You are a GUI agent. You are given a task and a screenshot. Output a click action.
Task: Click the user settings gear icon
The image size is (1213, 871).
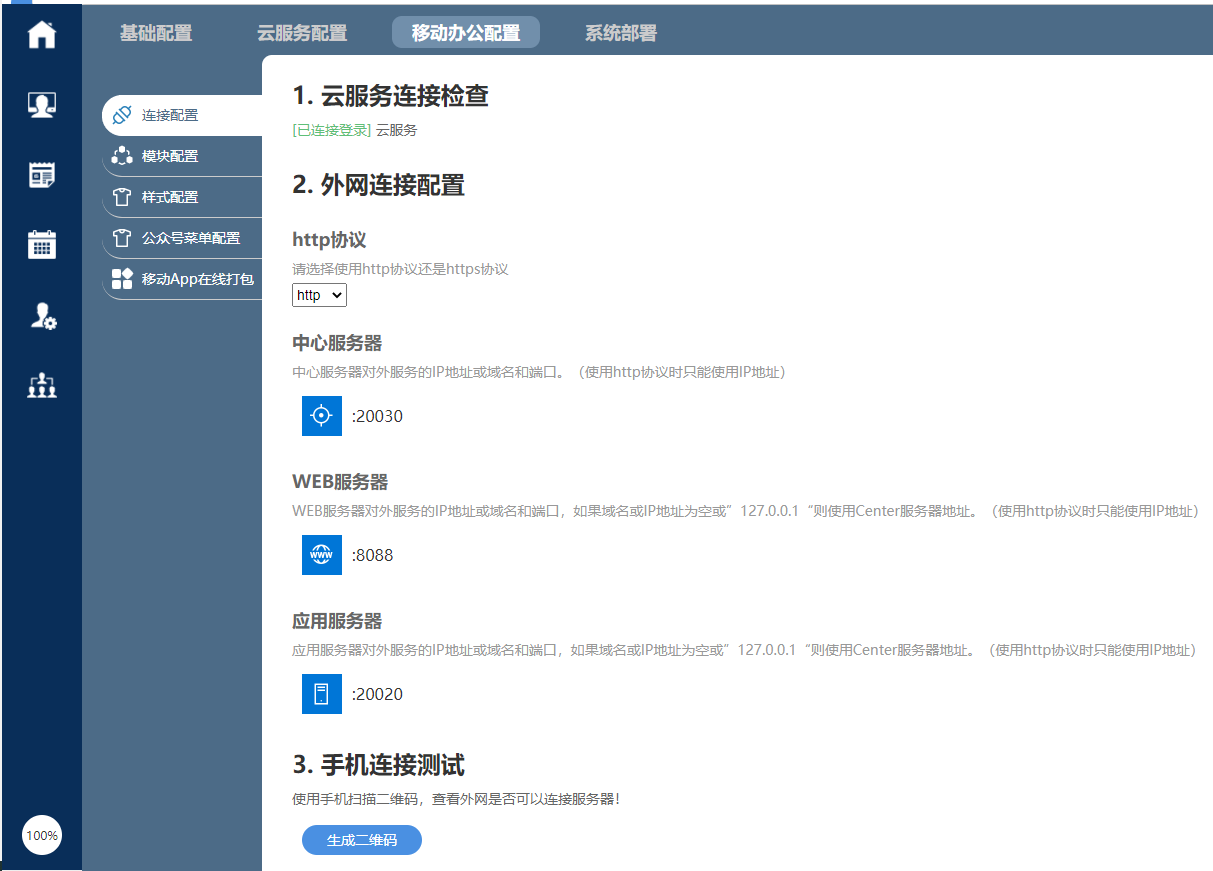pyautogui.click(x=42, y=316)
